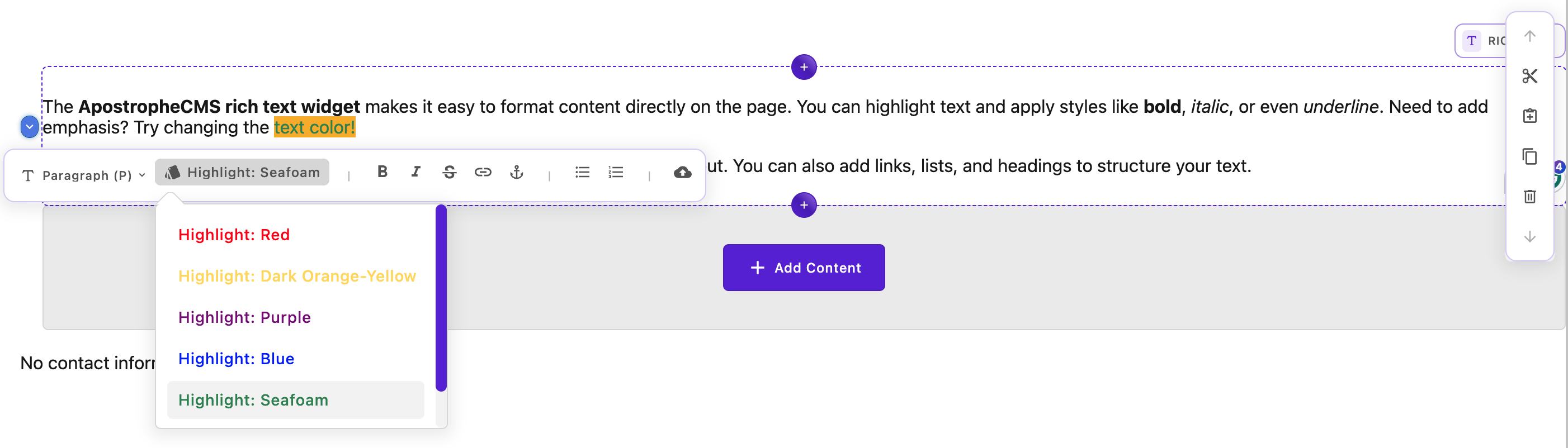The height and width of the screenshot is (448, 1568).
Task: Open the Paragraph (P) style dropdown
Action: tap(83, 175)
